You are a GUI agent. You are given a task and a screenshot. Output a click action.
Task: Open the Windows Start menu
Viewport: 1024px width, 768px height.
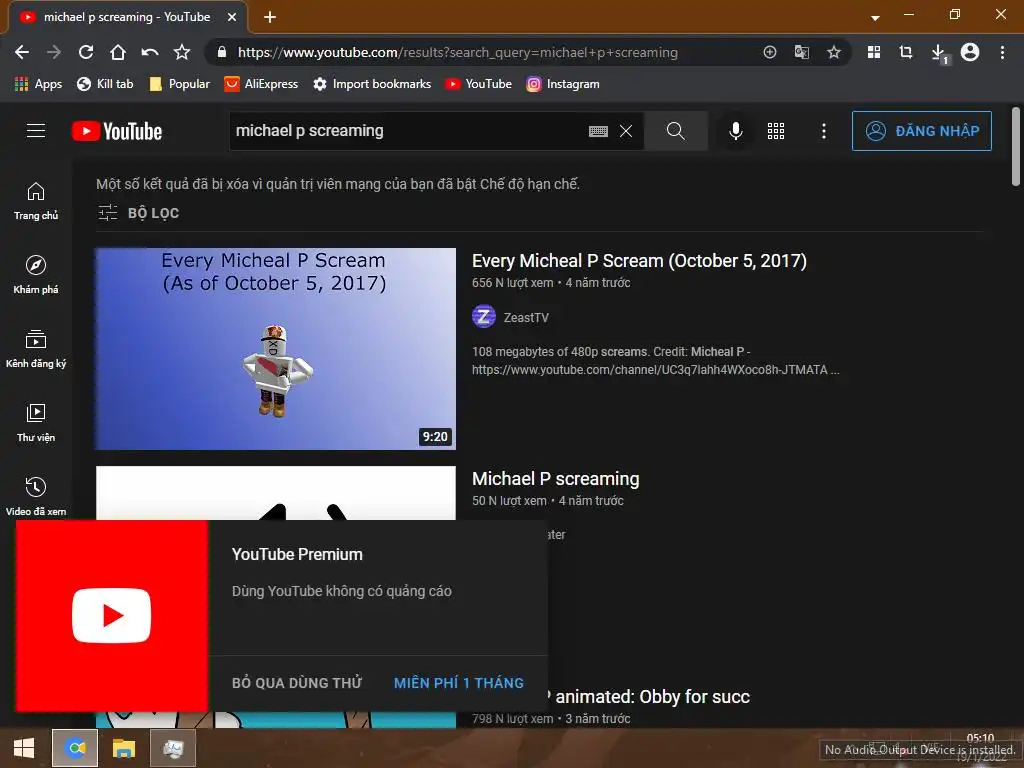click(x=24, y=748)
